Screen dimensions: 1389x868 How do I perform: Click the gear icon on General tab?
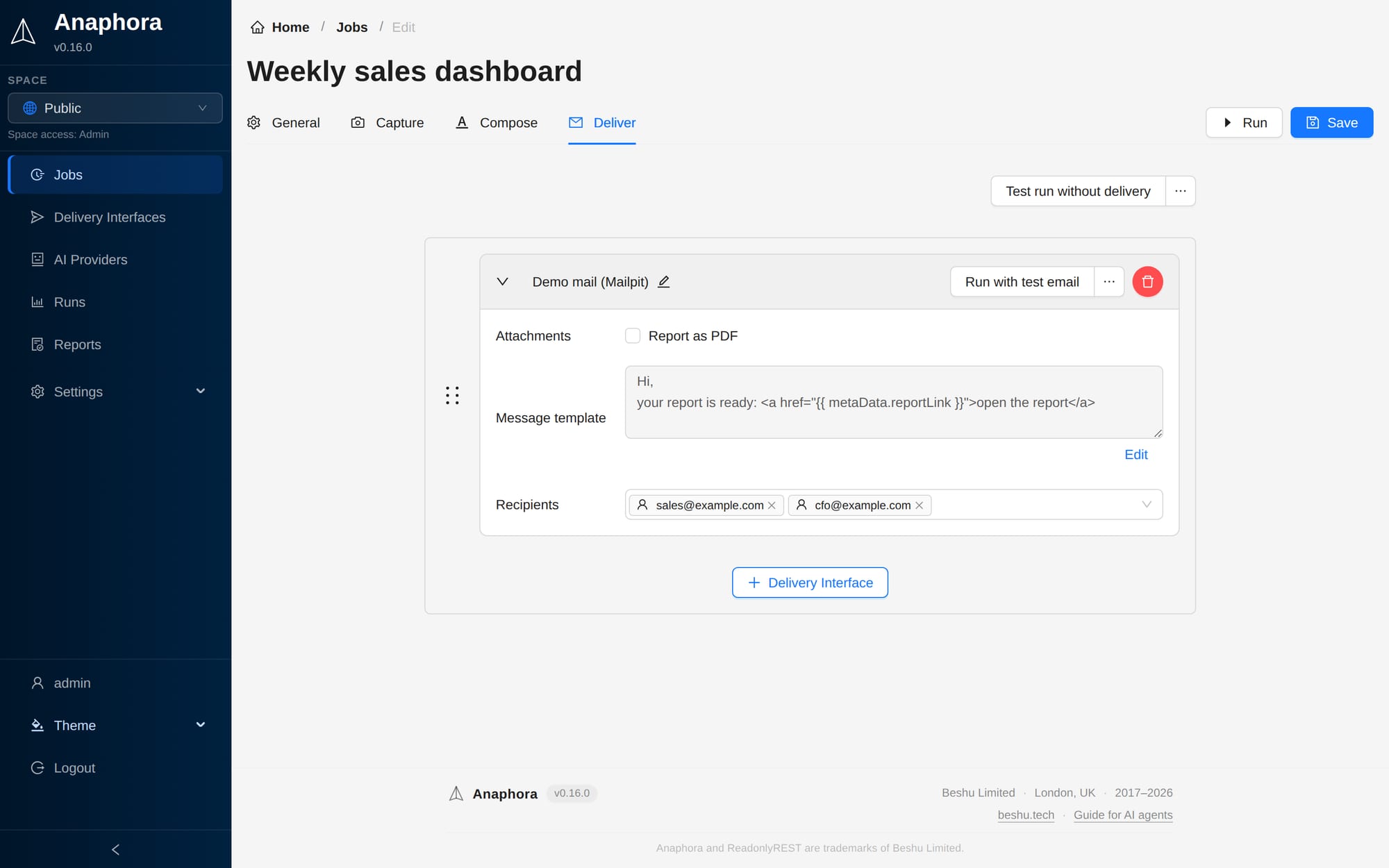click(x=254, y=123)
